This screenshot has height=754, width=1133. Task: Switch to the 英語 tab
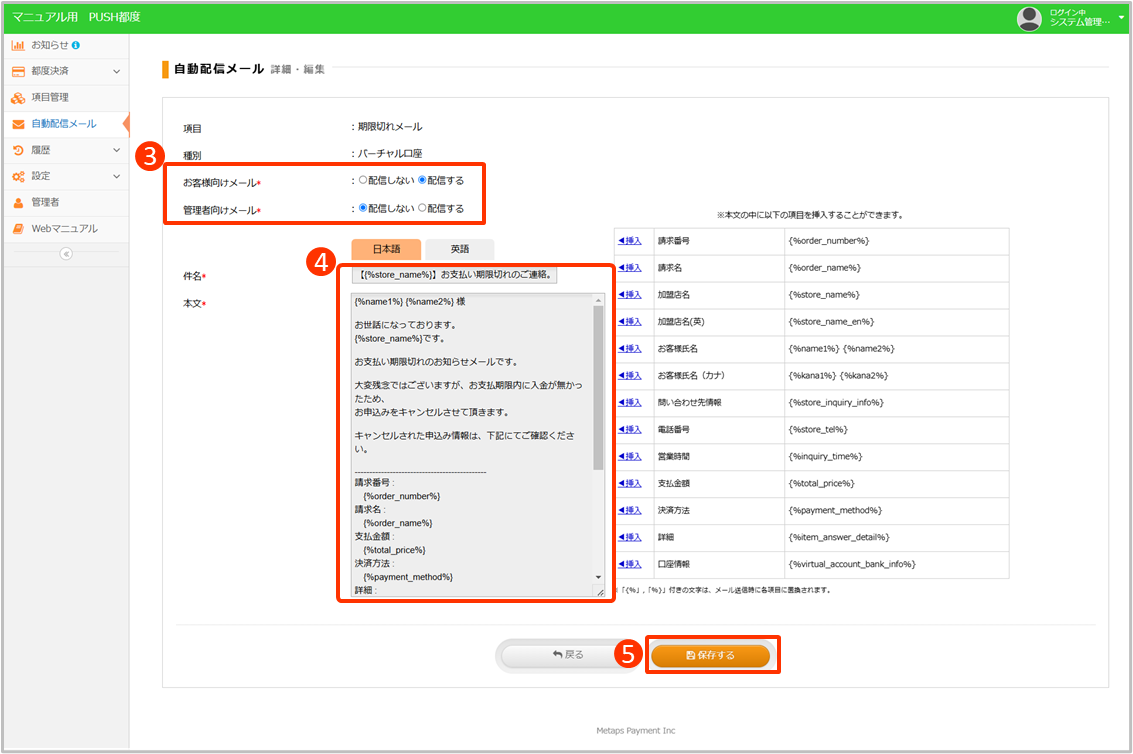[459, 249]
